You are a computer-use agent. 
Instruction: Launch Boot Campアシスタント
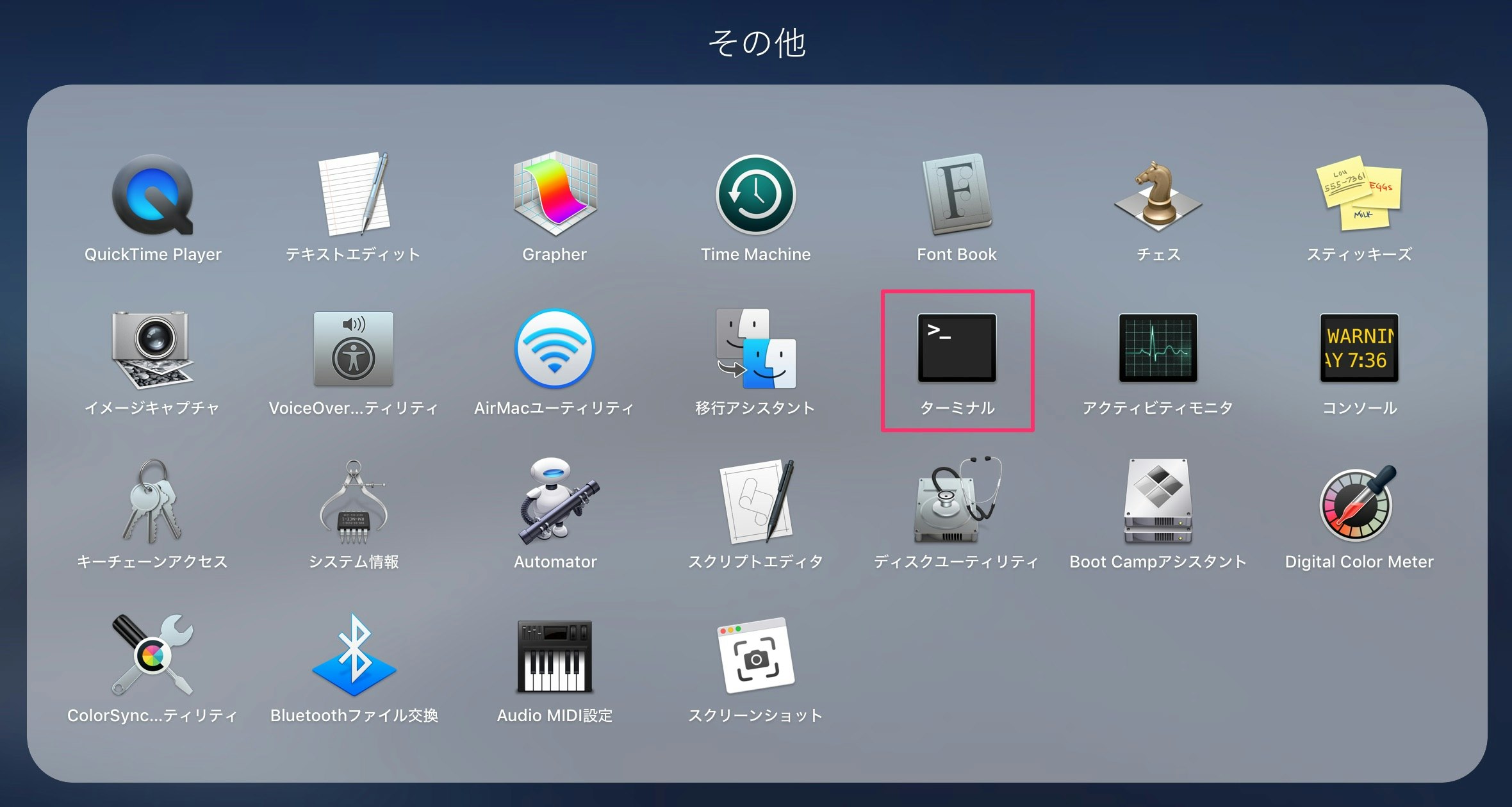click(x=1157, y=506)
